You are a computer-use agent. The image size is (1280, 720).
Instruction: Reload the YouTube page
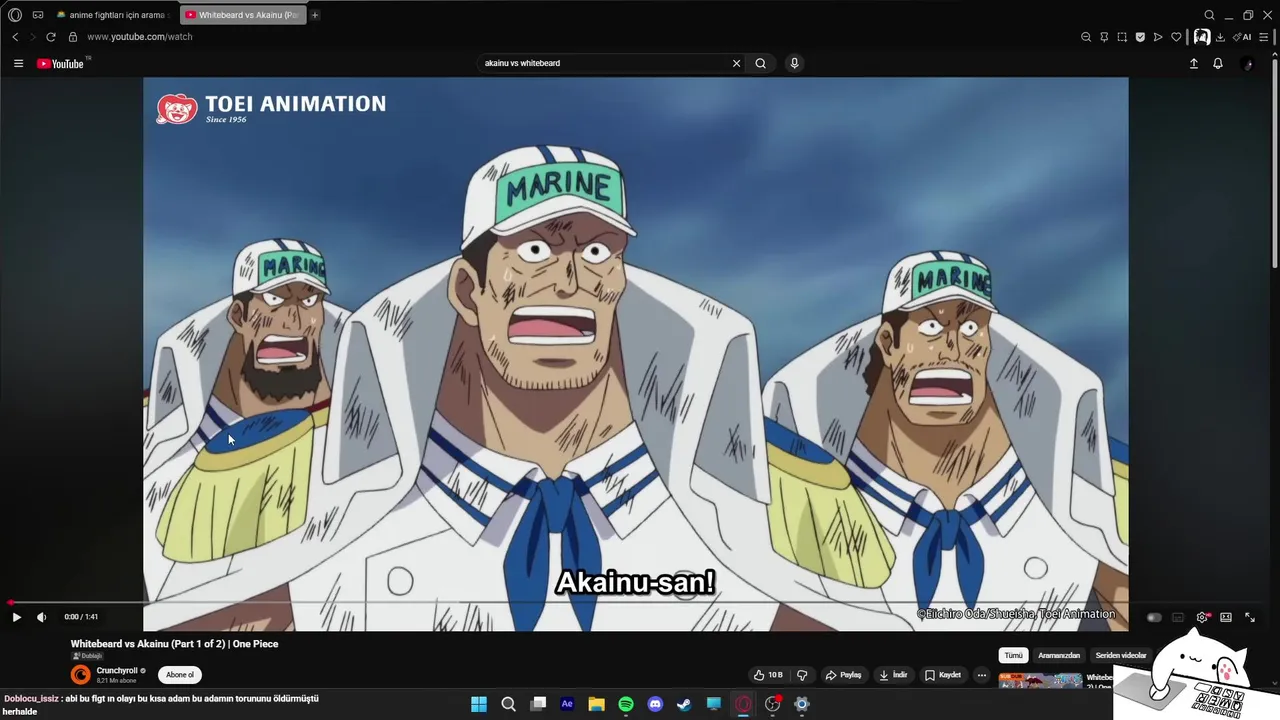pos(51,37)
